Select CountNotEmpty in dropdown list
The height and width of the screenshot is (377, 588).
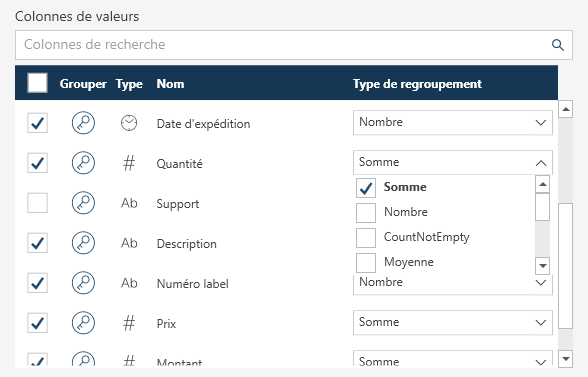coord(426,237)
